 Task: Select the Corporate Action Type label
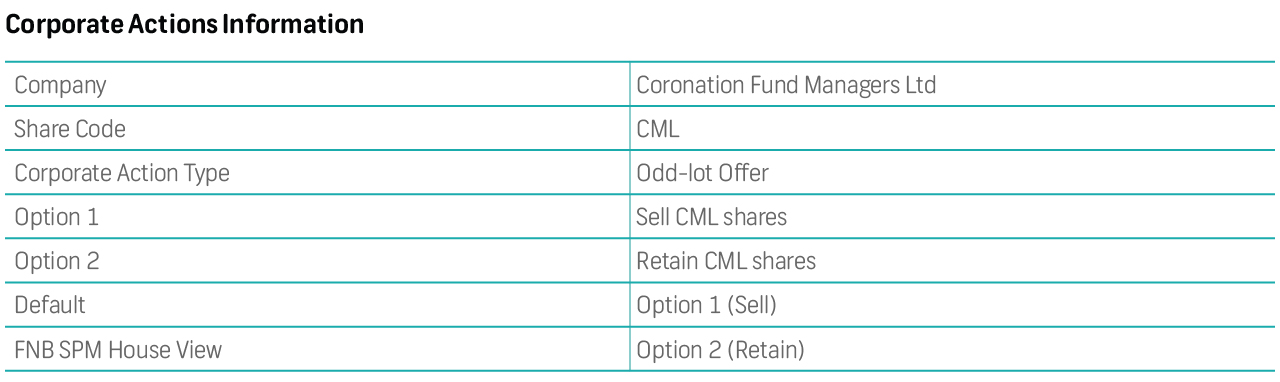tap(122, 173)
